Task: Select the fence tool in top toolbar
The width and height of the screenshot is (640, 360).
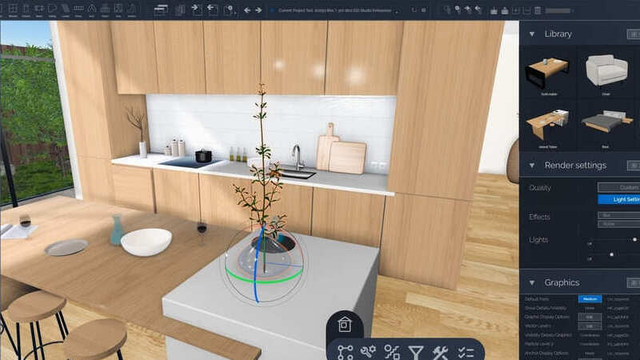Action: point(78,8)
